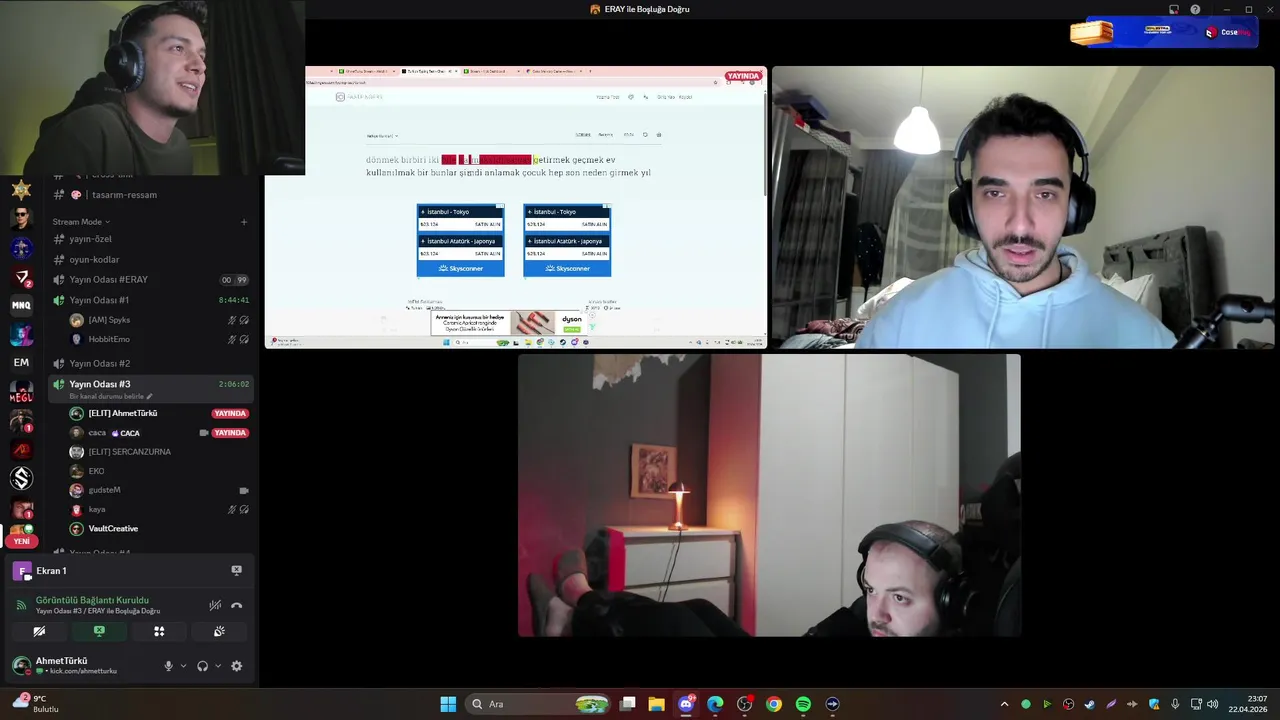Open the Steam tray icon
This screenshot has width=1280, height=720.
1089,704
